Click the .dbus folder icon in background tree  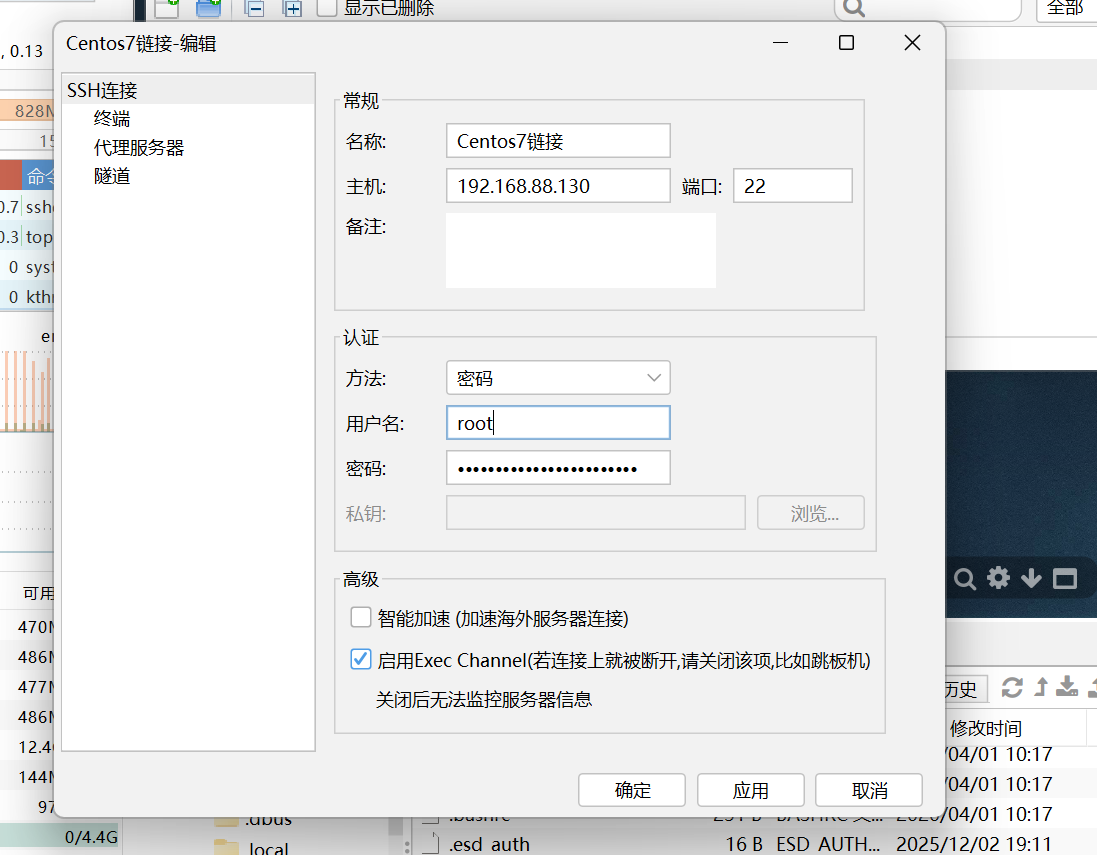226,821
